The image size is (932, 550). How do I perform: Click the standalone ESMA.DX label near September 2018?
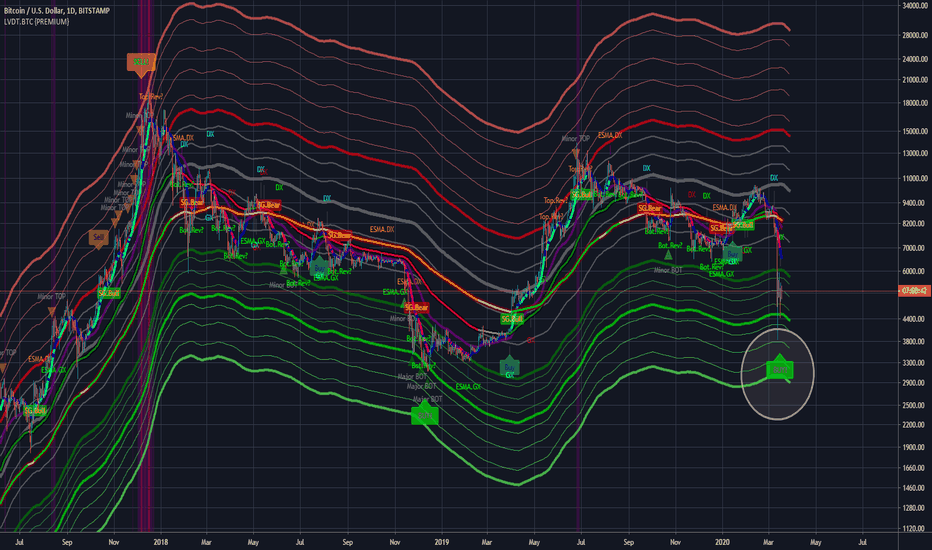[x=382, y=229]
